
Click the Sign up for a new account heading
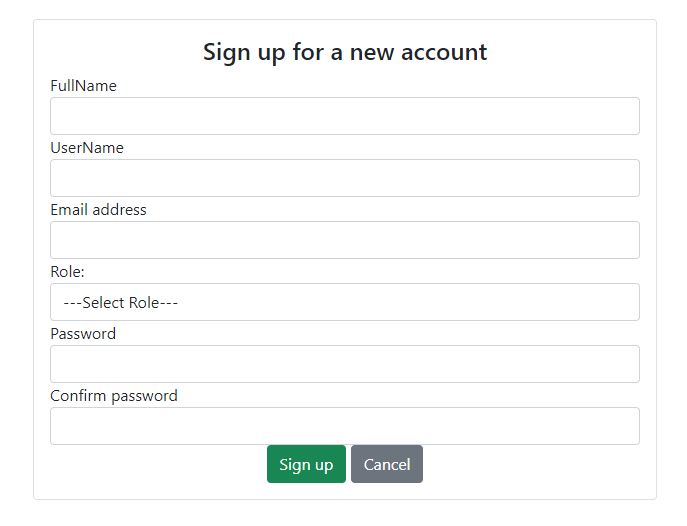(x=344, y=52)
